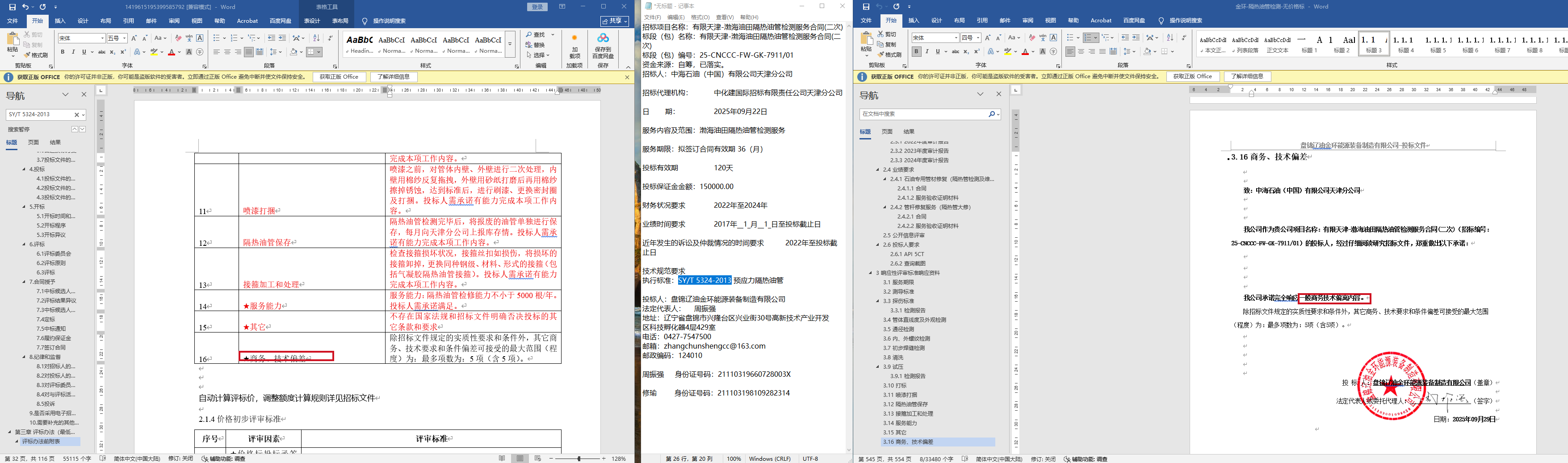Open the Insert (插入) tab in left Word
This screenshot has width=1568, height=463.
click(x=60, y=21)
